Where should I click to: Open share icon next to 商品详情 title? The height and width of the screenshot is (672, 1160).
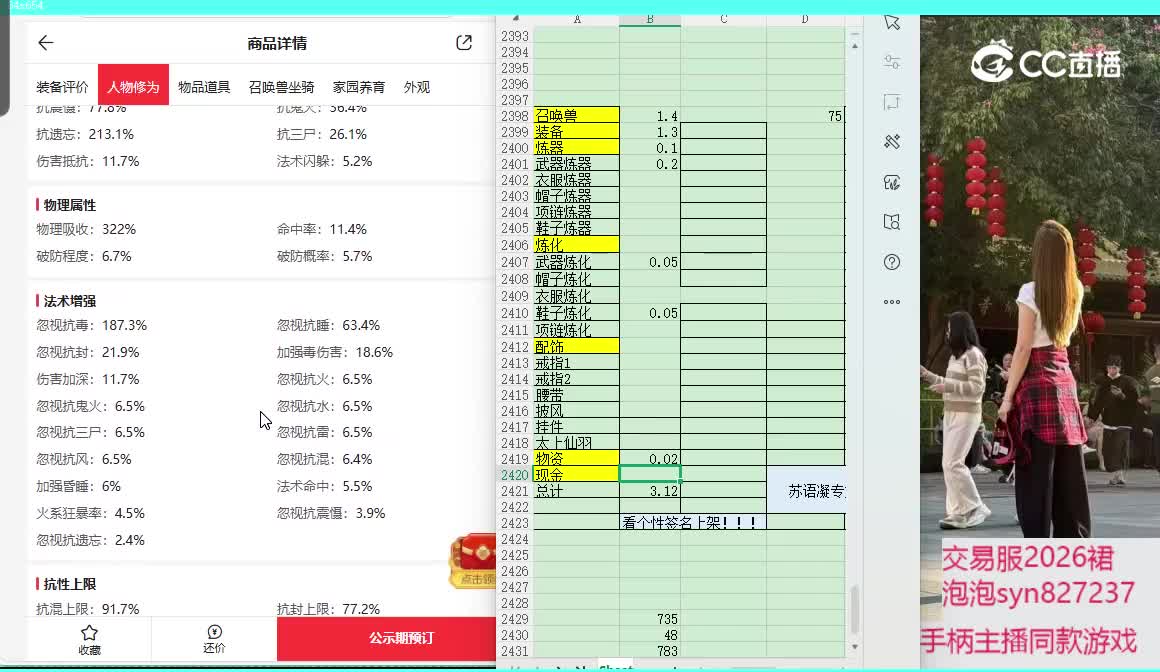464,43
